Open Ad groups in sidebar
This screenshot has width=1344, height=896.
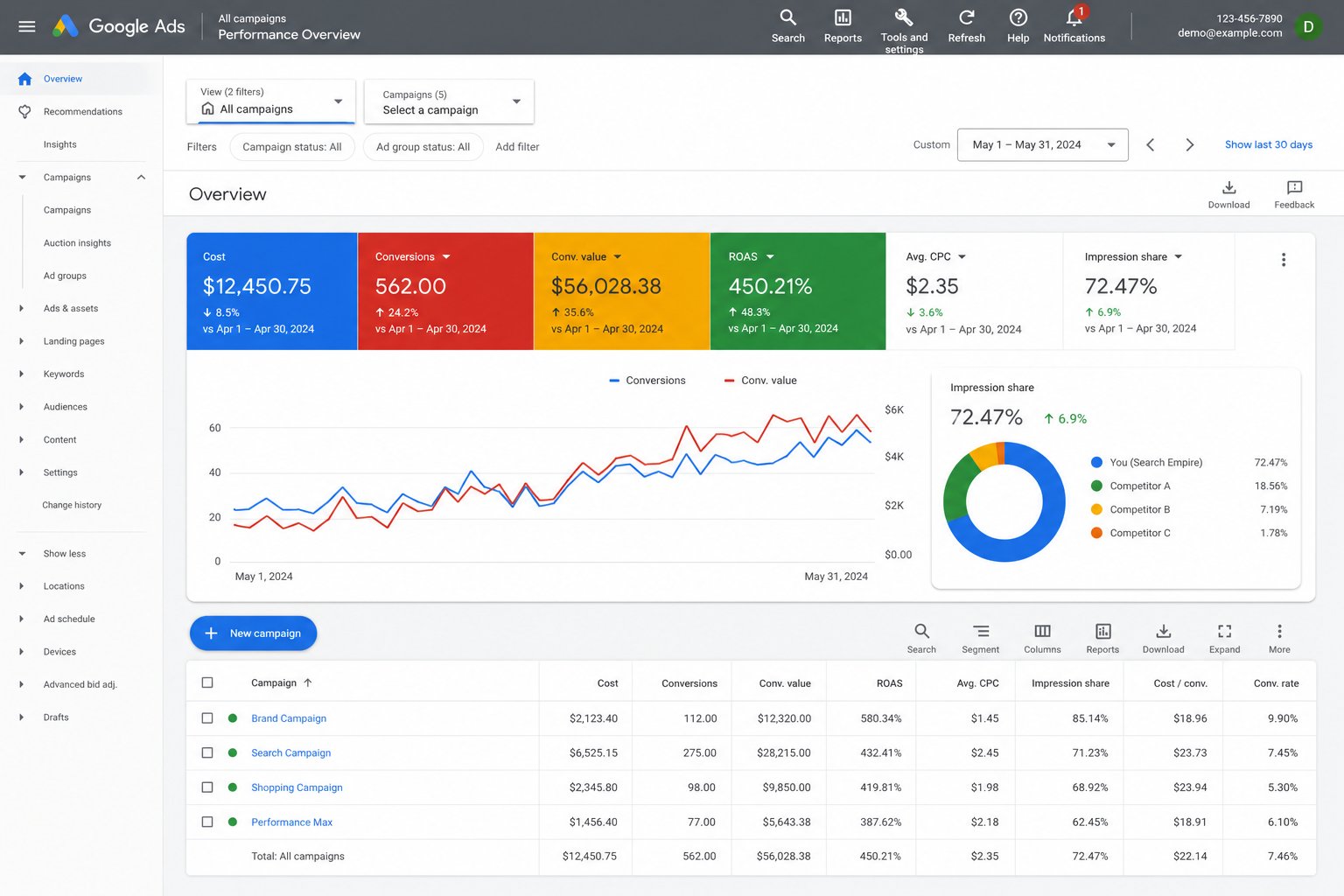[65, 276]
